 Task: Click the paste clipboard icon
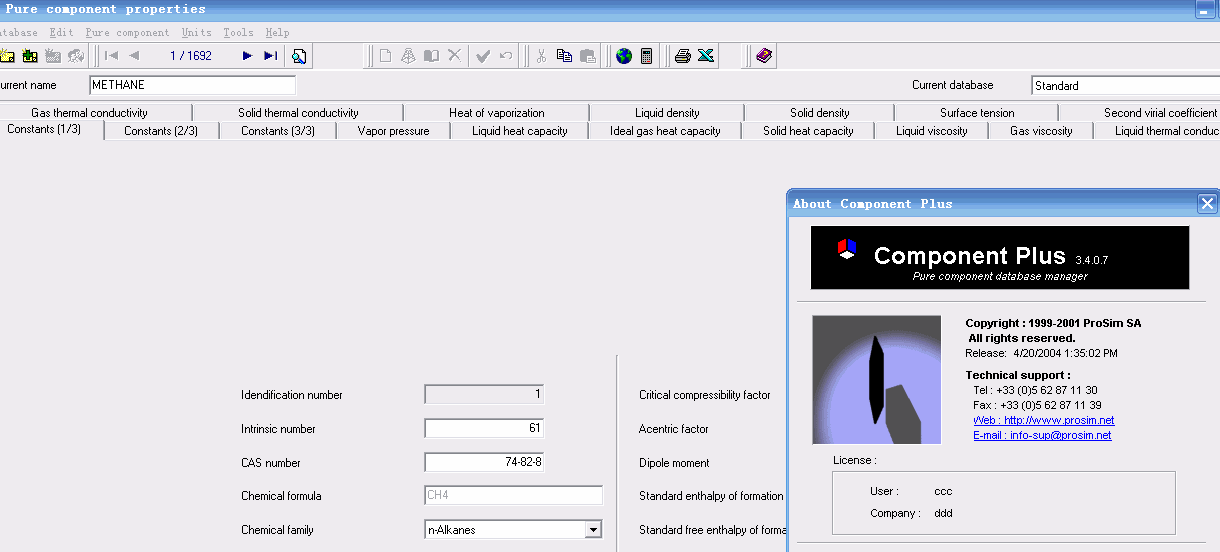588,56
